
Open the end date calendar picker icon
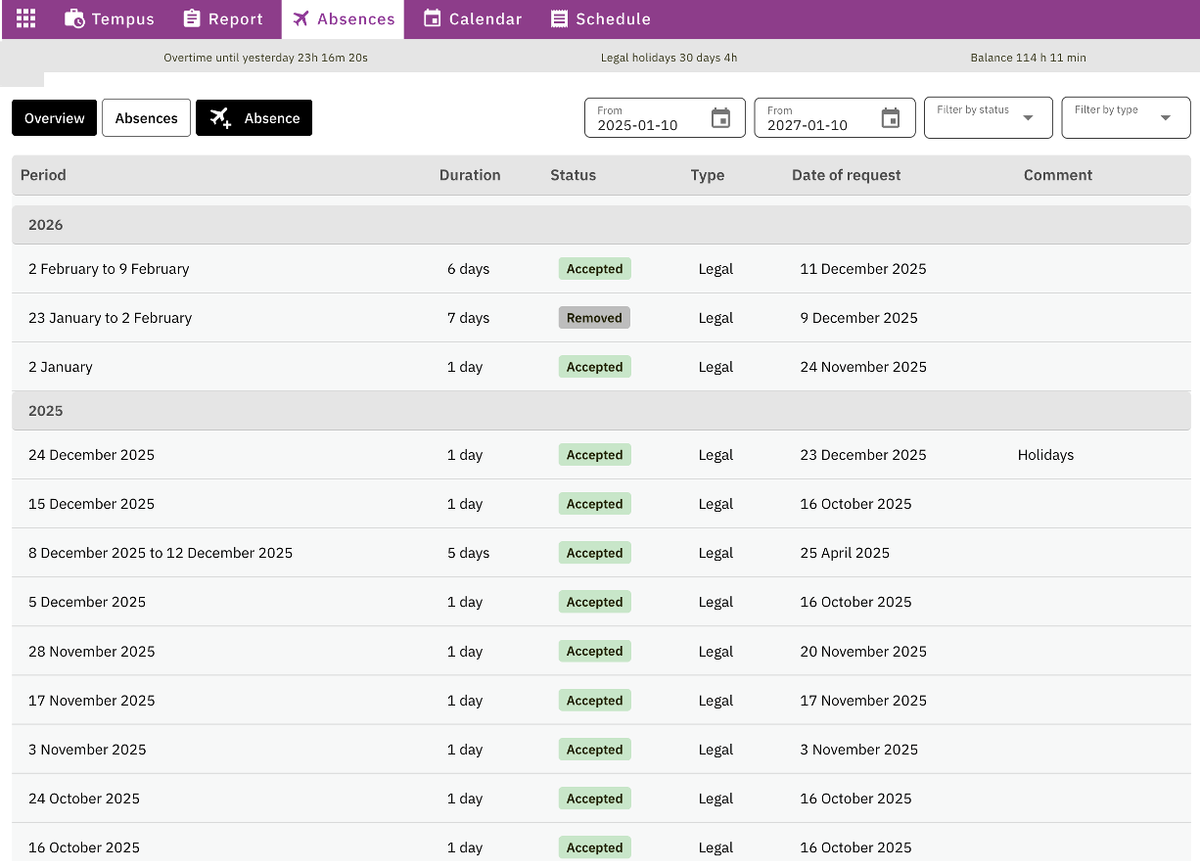[890, 118]
